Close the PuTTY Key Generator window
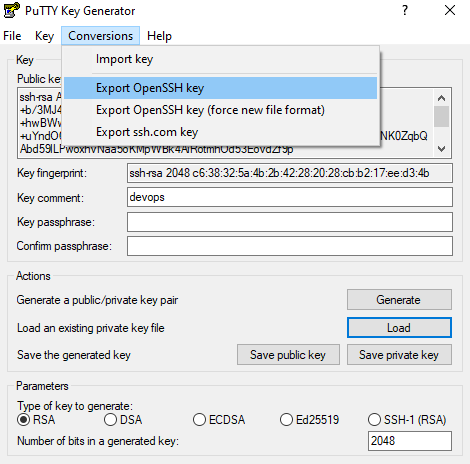The height and width of the screenshot is (464, 470). coord(450,10)
